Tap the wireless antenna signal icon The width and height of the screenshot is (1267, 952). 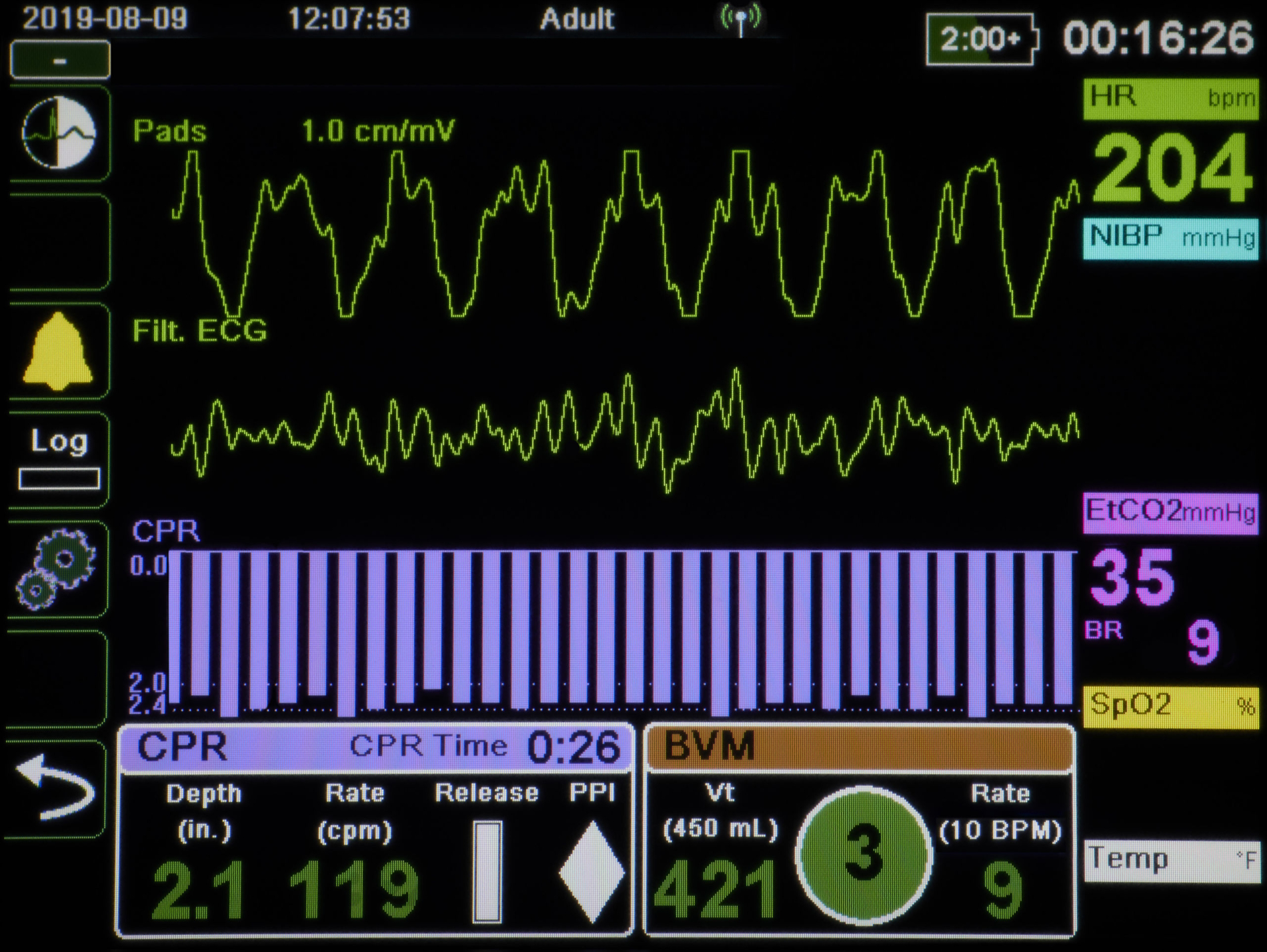(x=740, y=20)
